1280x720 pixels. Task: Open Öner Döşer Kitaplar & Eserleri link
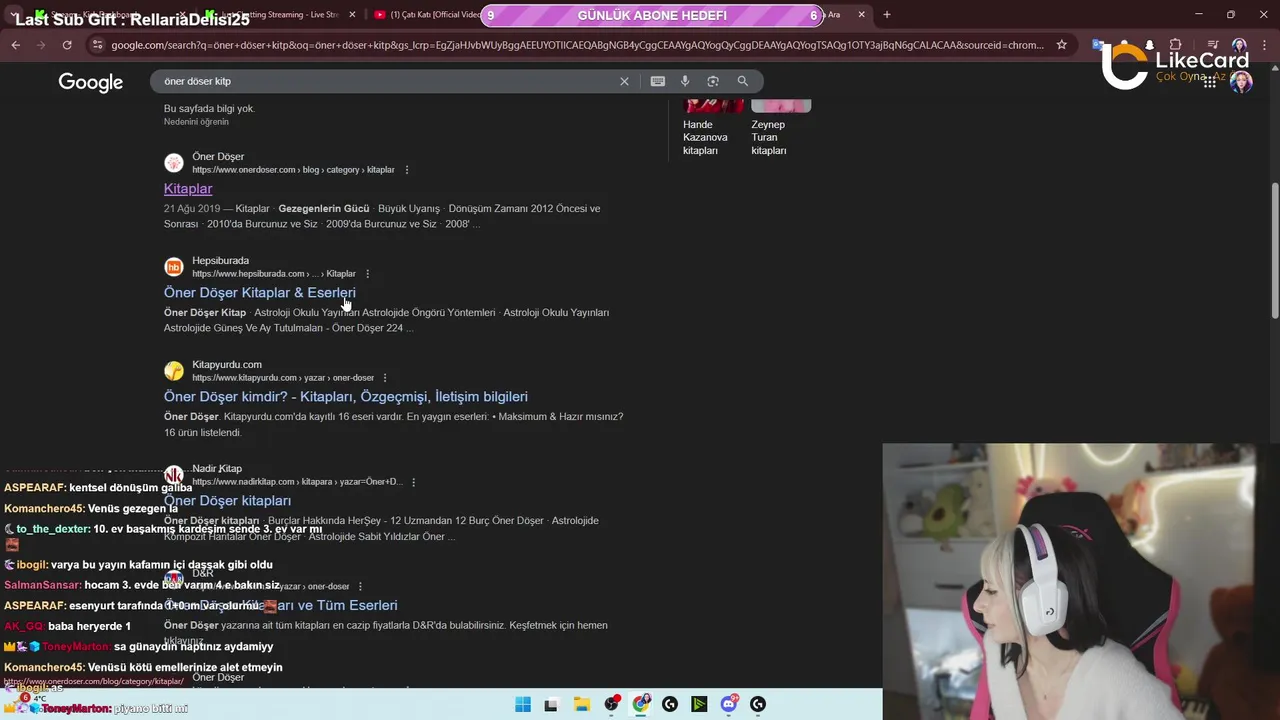click(260, 293)
